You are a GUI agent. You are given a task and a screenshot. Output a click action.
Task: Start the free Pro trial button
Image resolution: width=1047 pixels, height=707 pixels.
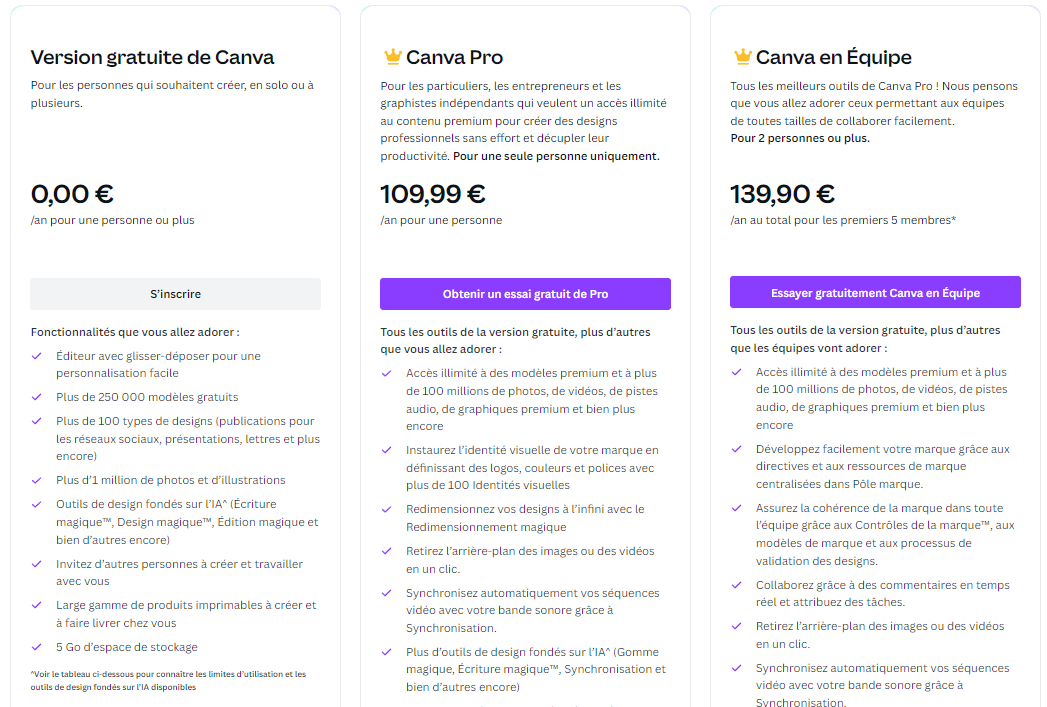[x=525, y=294]
